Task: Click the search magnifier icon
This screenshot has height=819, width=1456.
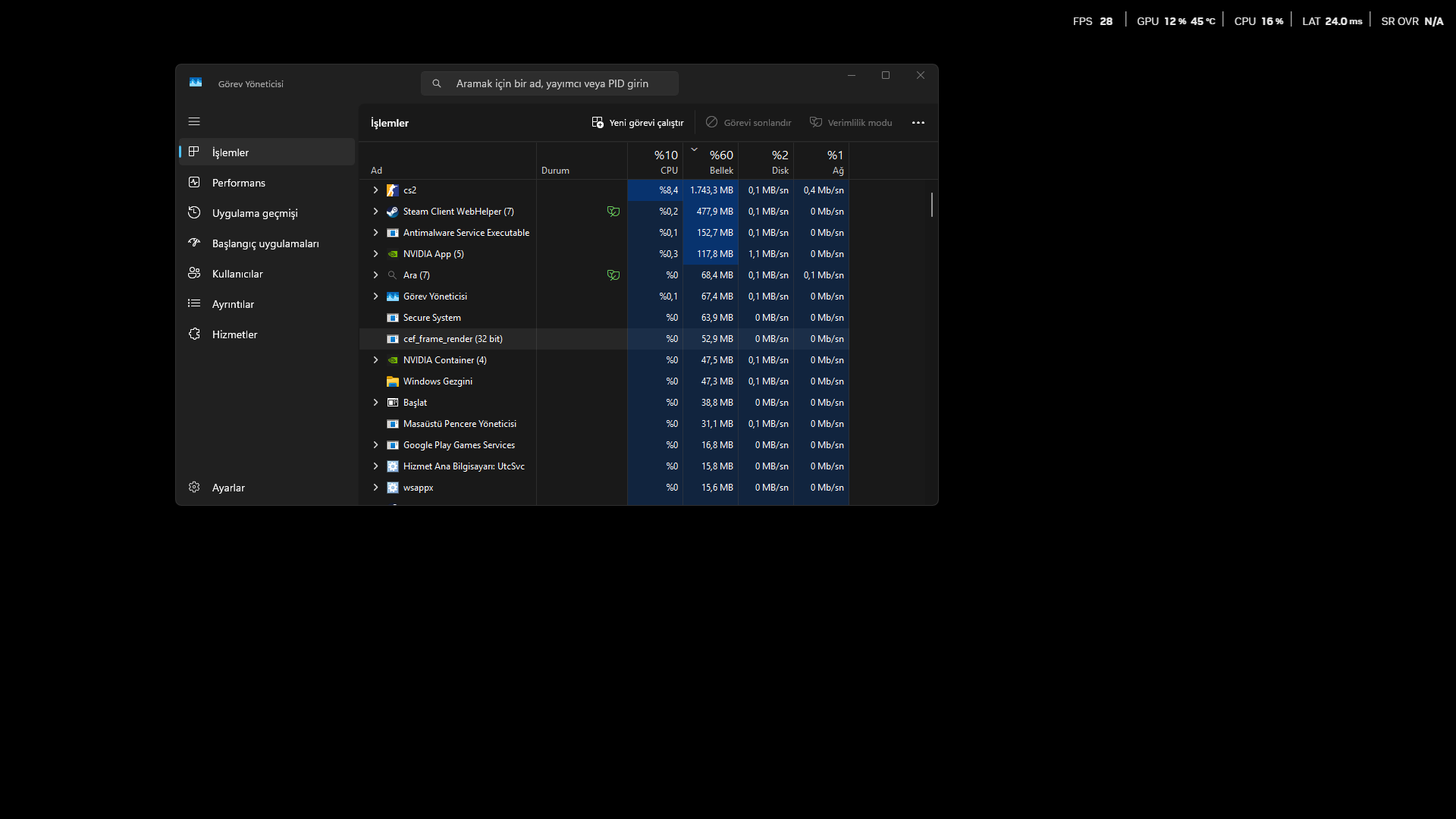Action: pyautogui.click(x=437, y=83)
